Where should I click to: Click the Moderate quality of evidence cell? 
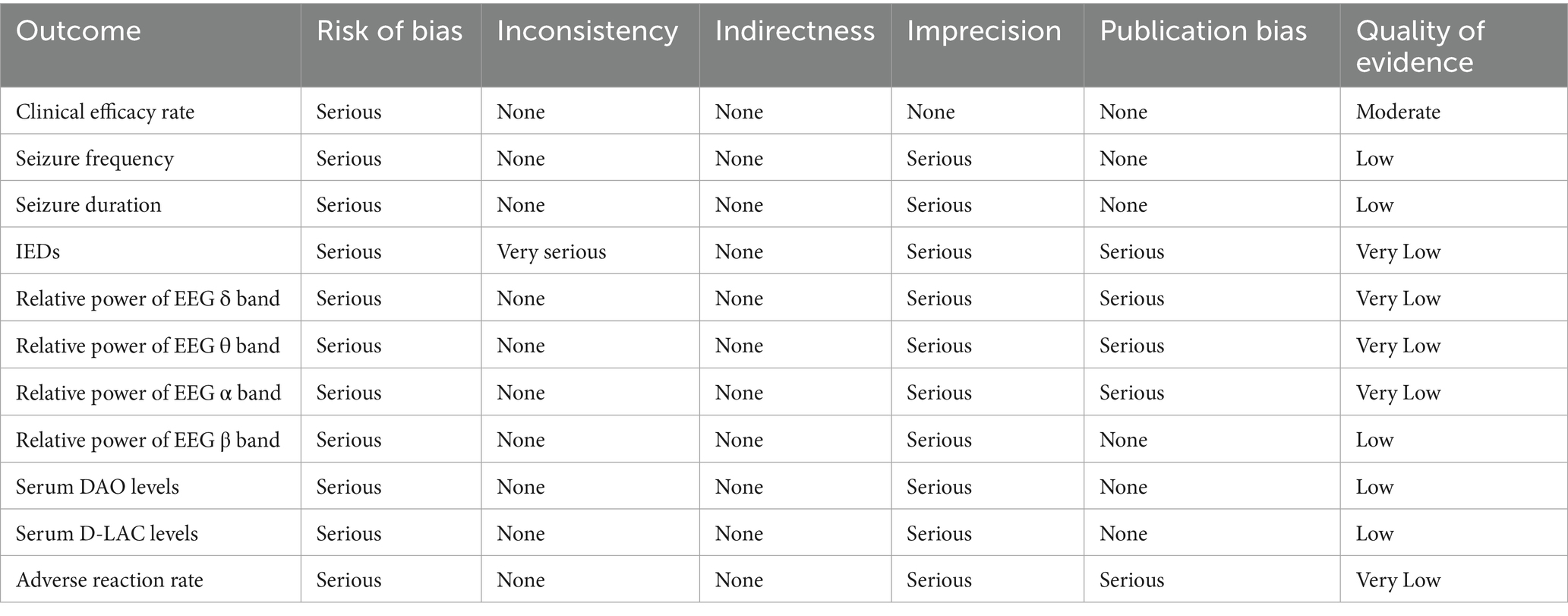point(1398,112)
